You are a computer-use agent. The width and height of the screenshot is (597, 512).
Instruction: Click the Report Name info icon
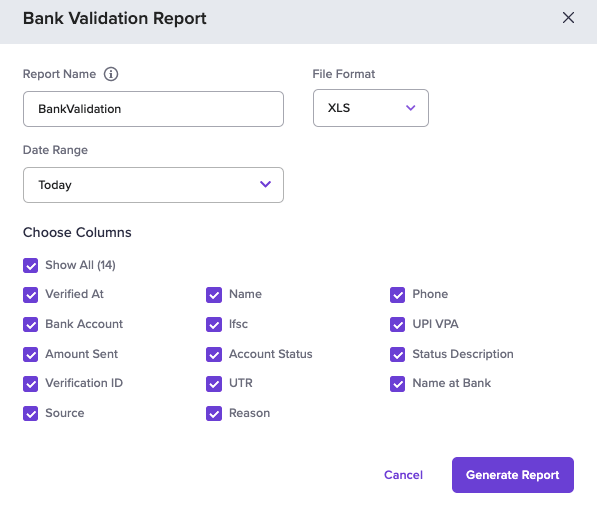point(111,74)
